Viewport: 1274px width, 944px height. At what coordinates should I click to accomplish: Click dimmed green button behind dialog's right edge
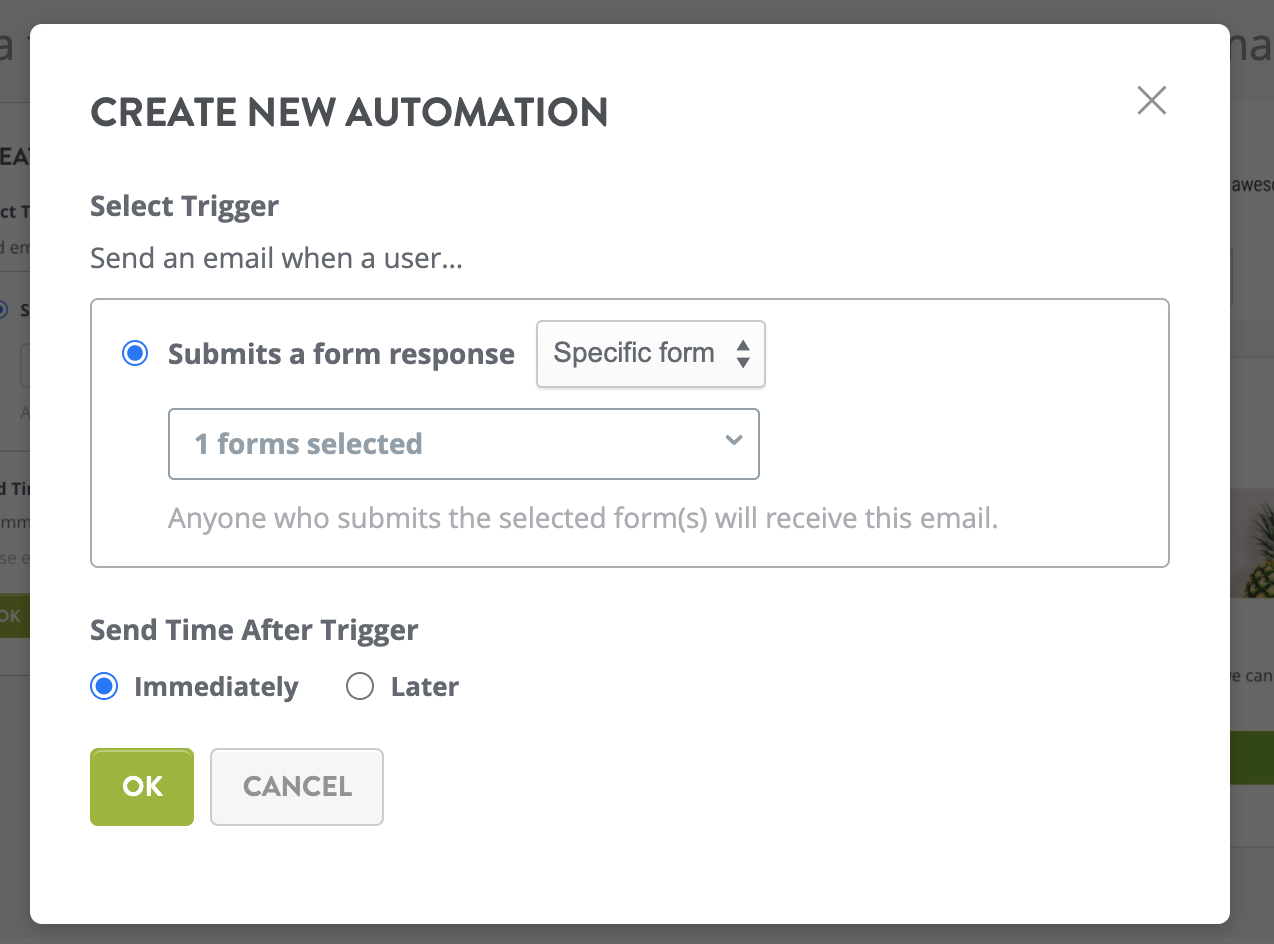[1252, 757]
